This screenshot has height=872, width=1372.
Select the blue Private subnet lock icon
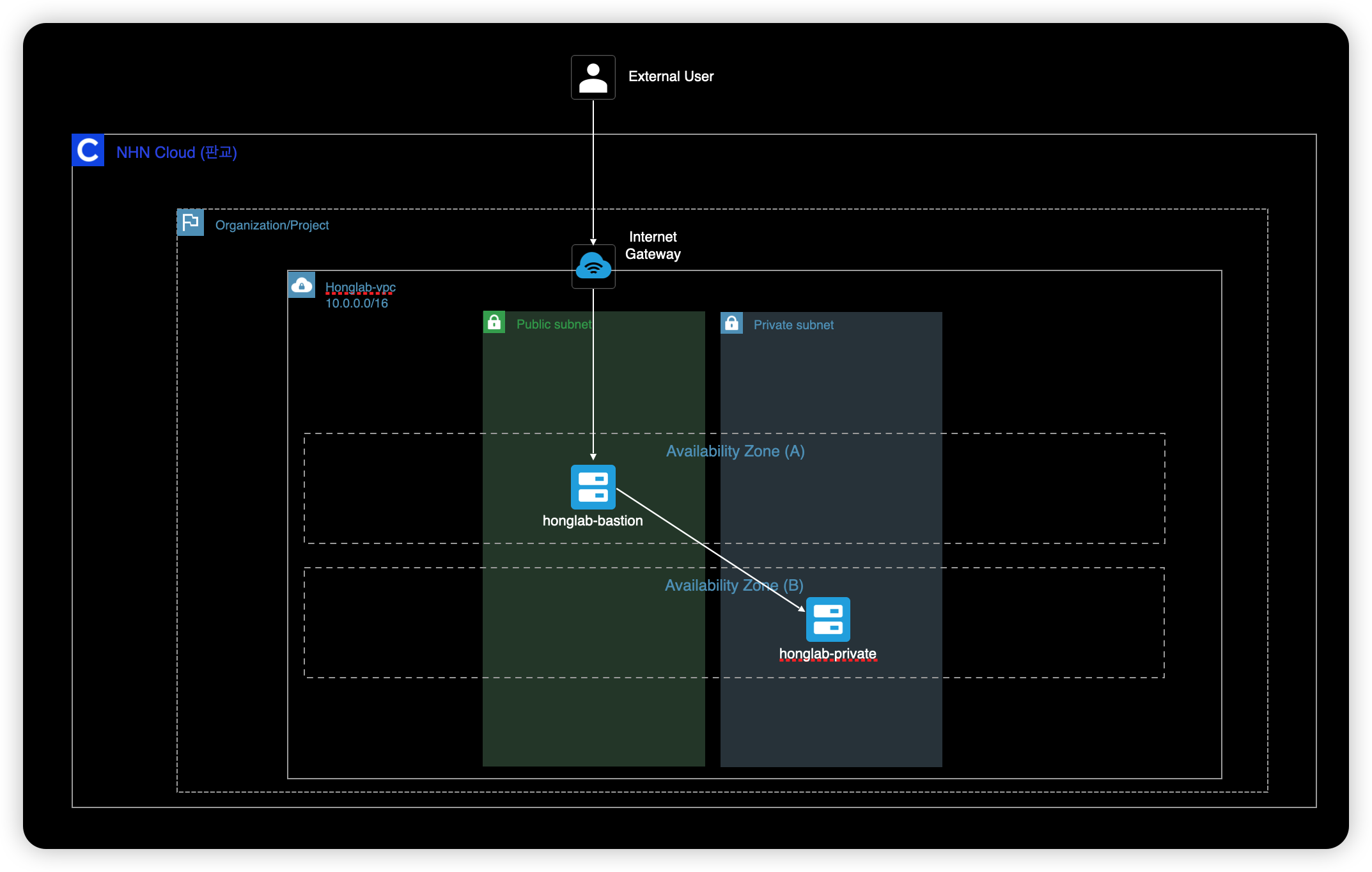[731, 323]
